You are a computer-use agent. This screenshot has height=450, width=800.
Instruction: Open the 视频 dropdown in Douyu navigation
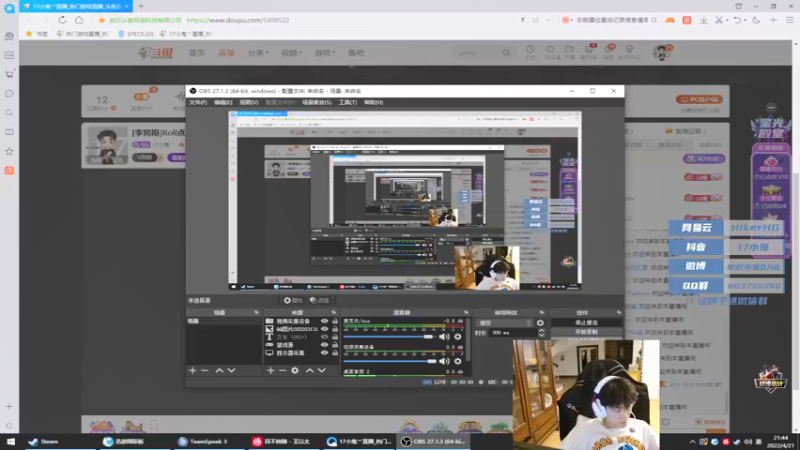pos(291,53)
